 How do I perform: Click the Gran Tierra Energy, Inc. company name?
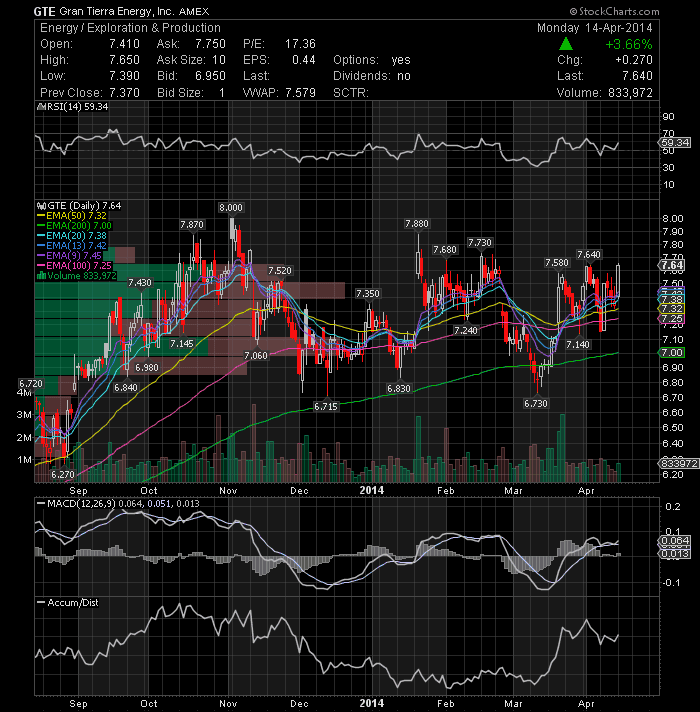point(117,11)
